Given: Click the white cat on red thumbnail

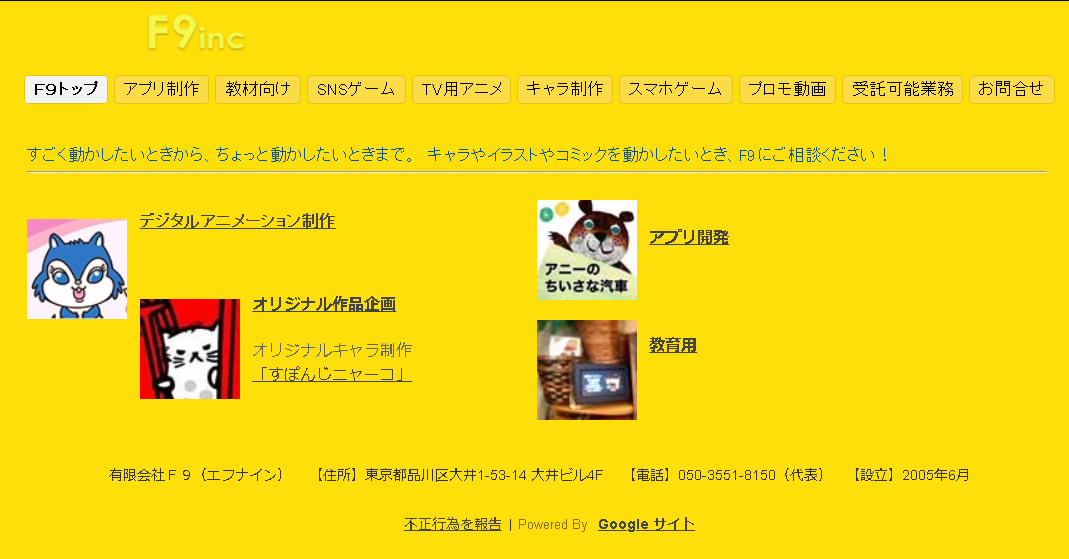Looking at the screenshot, I should [190, 349].
